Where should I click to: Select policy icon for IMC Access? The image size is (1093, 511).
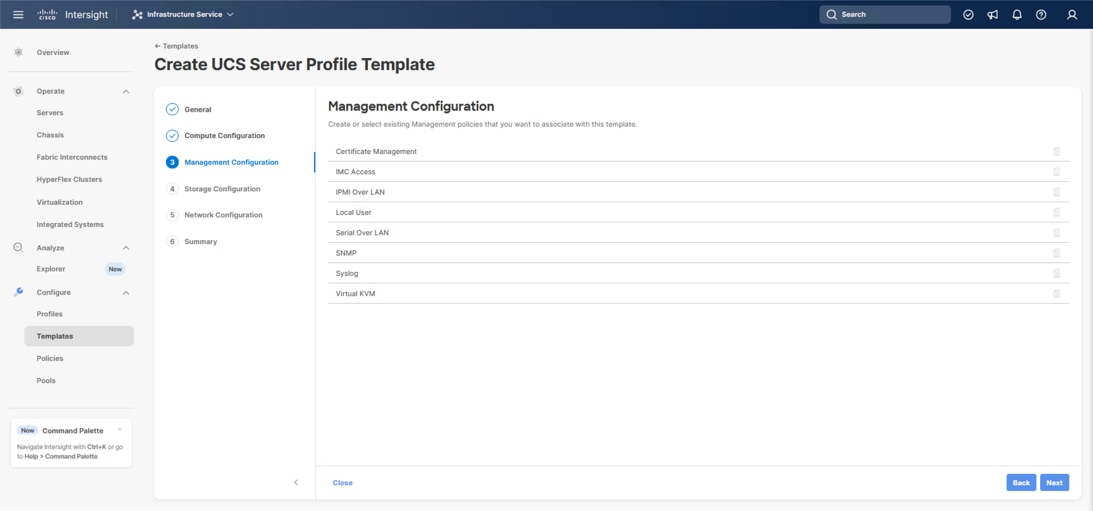(1057, 171)
